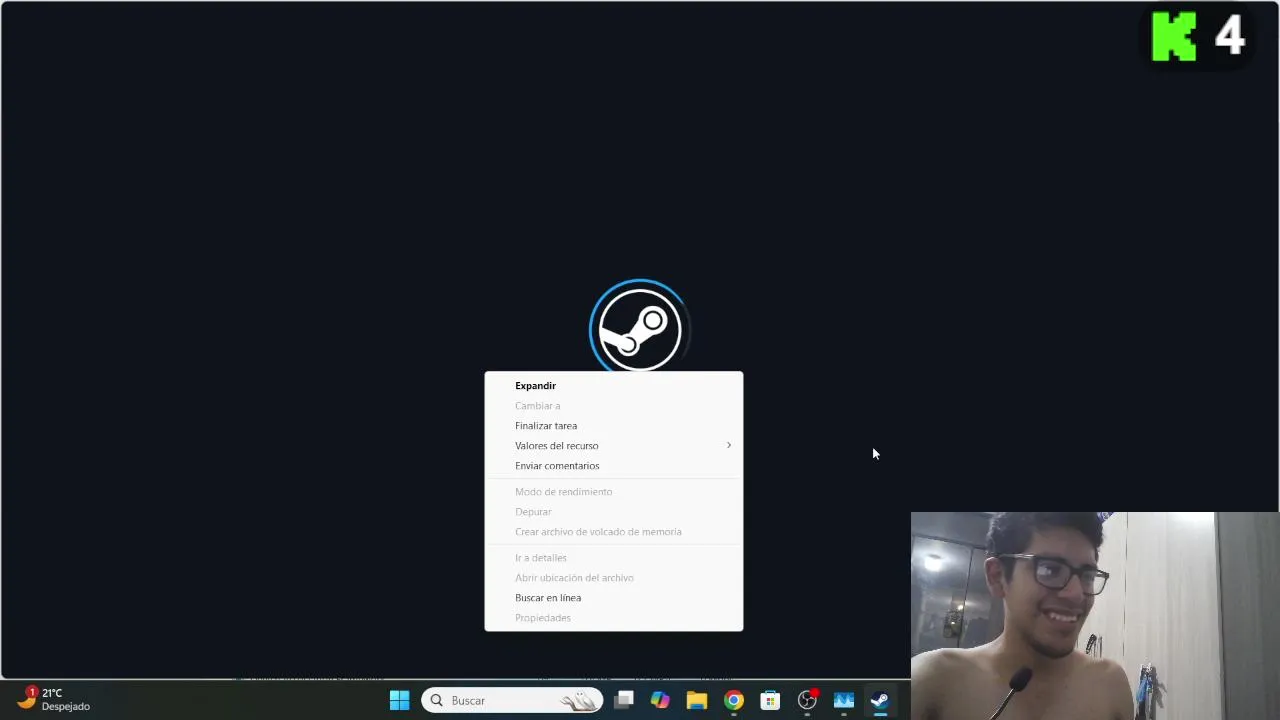Open the OBS Studio taskbar icon

coord(807,700)
